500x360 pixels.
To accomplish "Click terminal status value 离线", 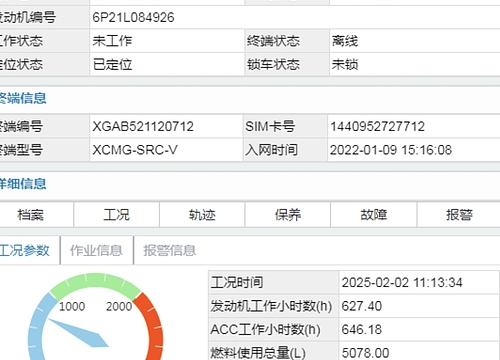I will click(345, 41).
